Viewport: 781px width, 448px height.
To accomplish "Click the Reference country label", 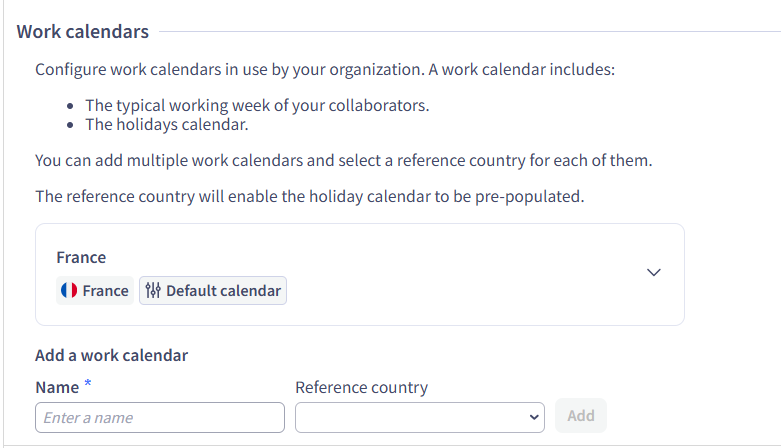I will coord(361,387).
